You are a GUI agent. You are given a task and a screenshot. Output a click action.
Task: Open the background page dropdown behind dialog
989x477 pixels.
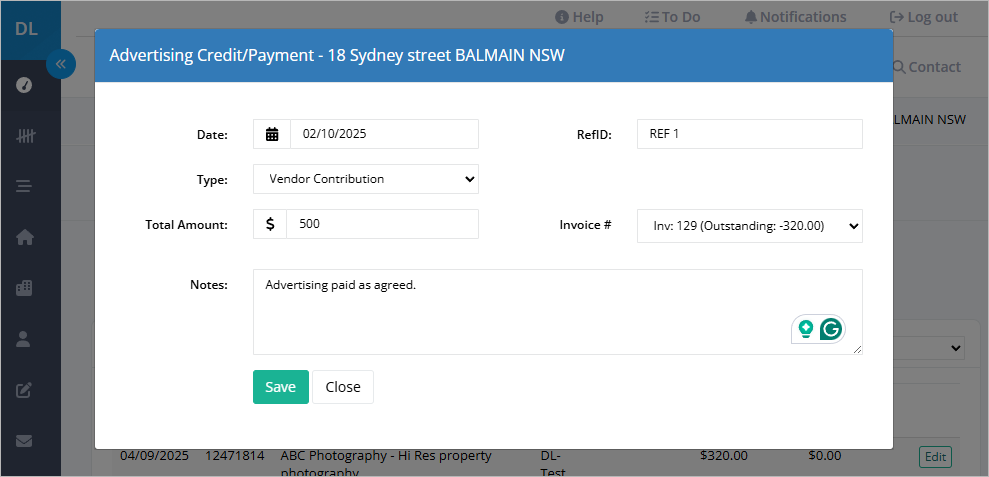[x=930, y=348]
